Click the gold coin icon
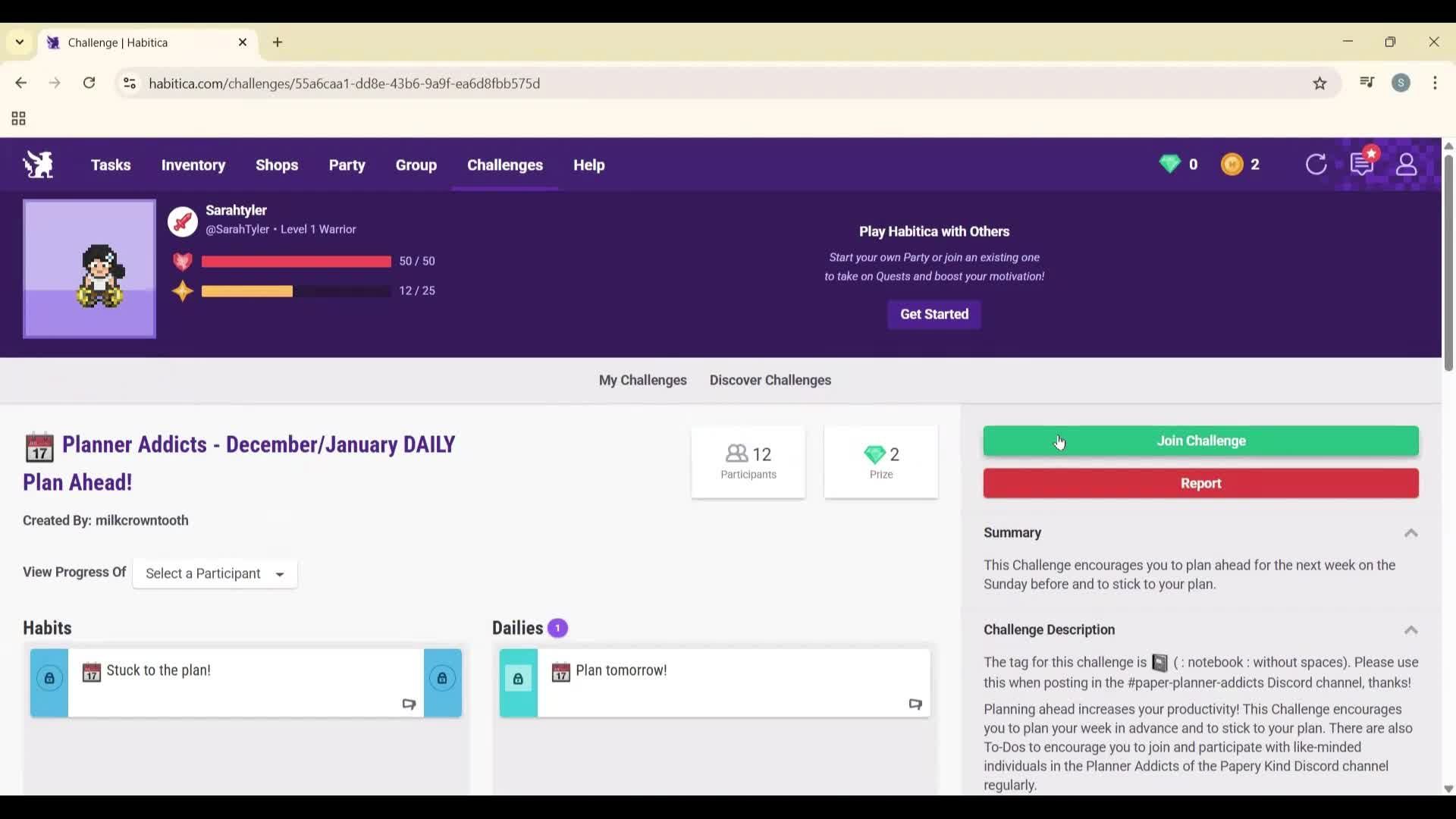The height and width of the screenshot is (819, 1456). (x=1232, y=165)
